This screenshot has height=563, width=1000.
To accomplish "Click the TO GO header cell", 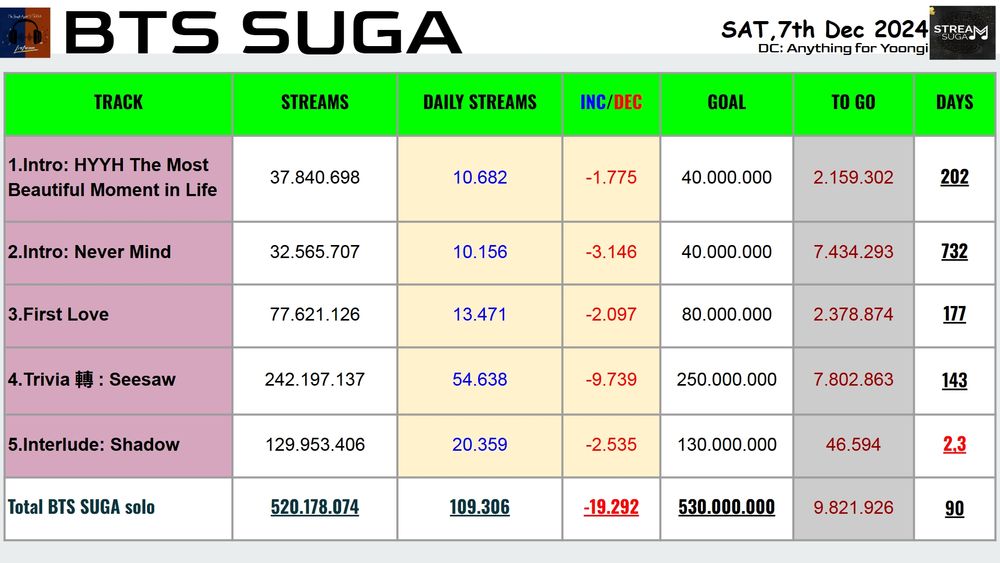I will [x=853, y=103].
